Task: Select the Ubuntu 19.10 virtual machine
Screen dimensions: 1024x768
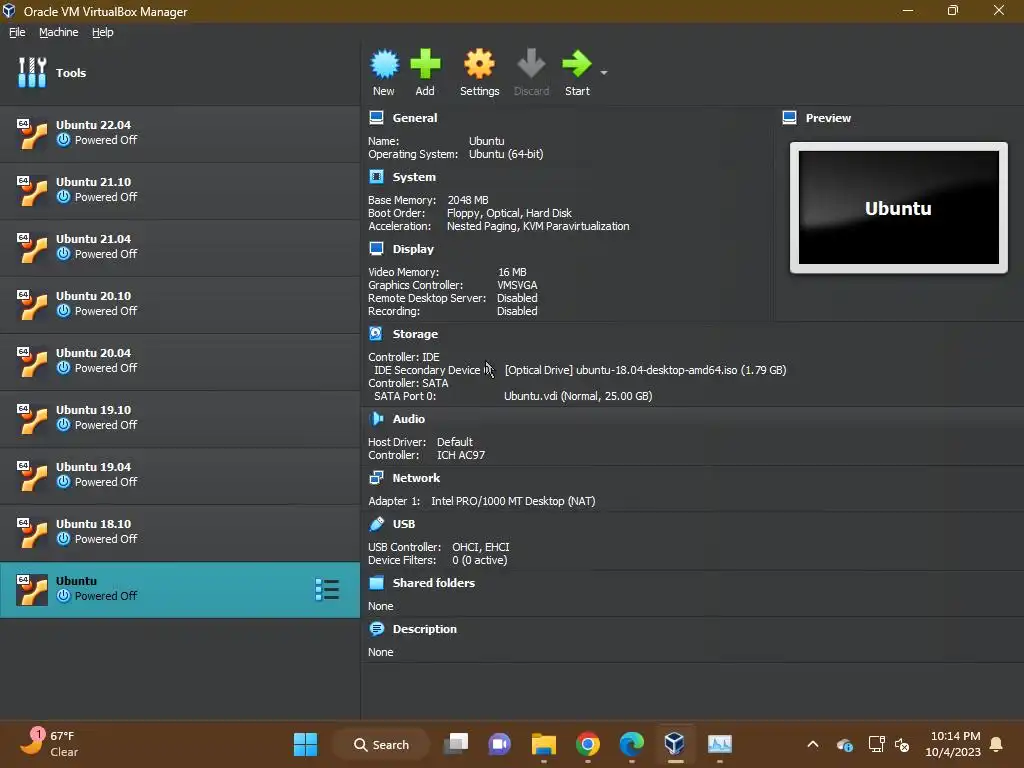Action: (x=180, y=418)
